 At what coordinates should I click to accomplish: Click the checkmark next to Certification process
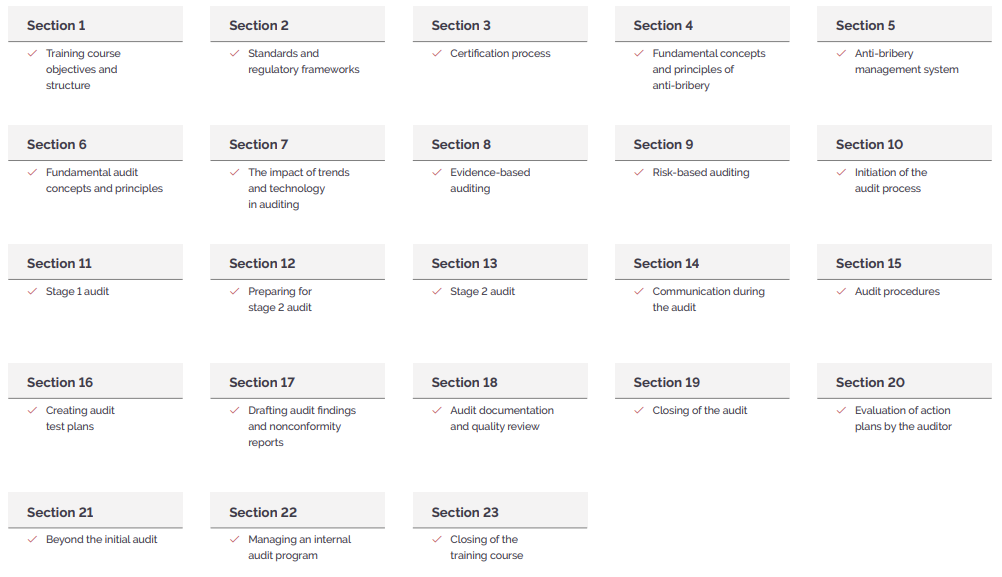coord(436,54)
